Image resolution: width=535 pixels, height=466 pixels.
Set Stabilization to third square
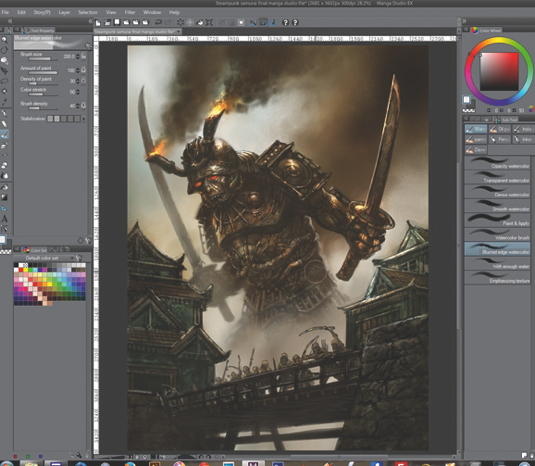tap(64, 119)
